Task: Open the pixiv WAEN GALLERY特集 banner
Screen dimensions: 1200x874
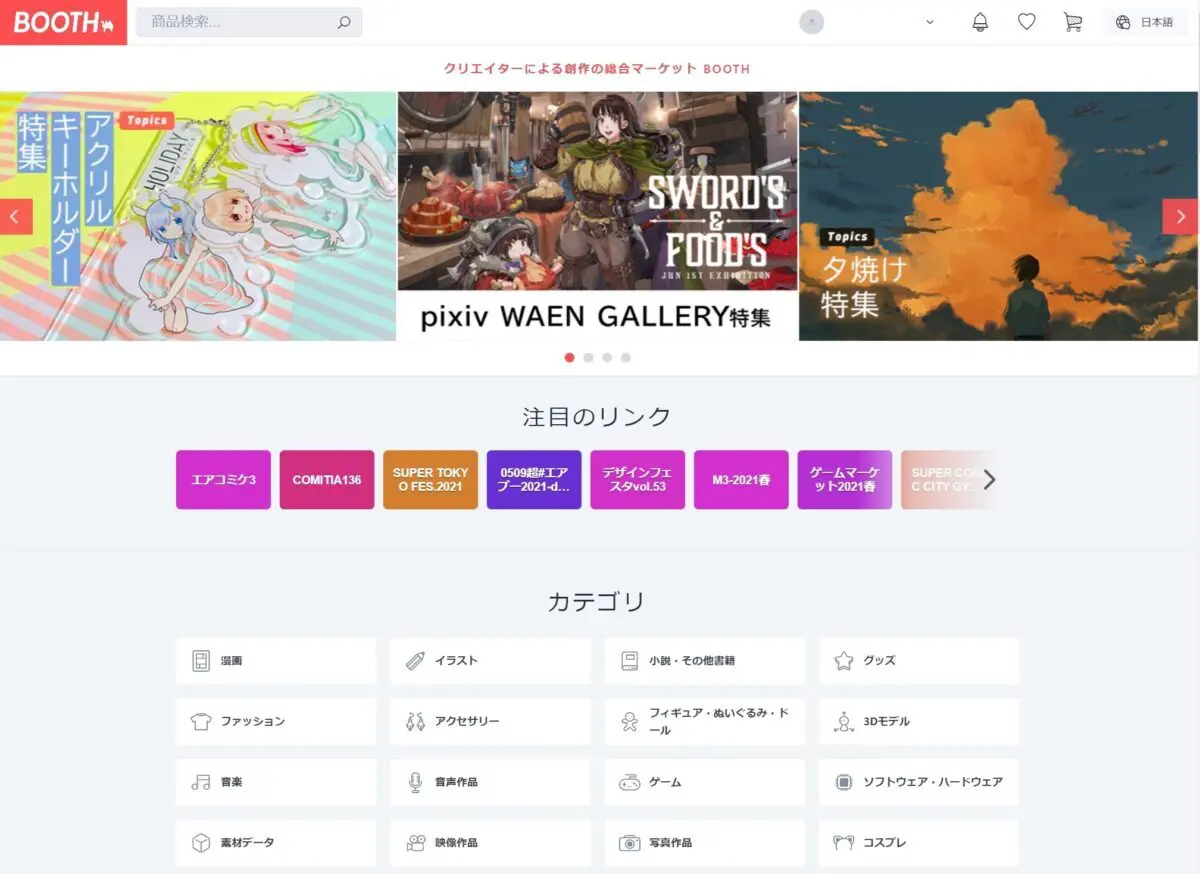Action: (x=598, y=216)
